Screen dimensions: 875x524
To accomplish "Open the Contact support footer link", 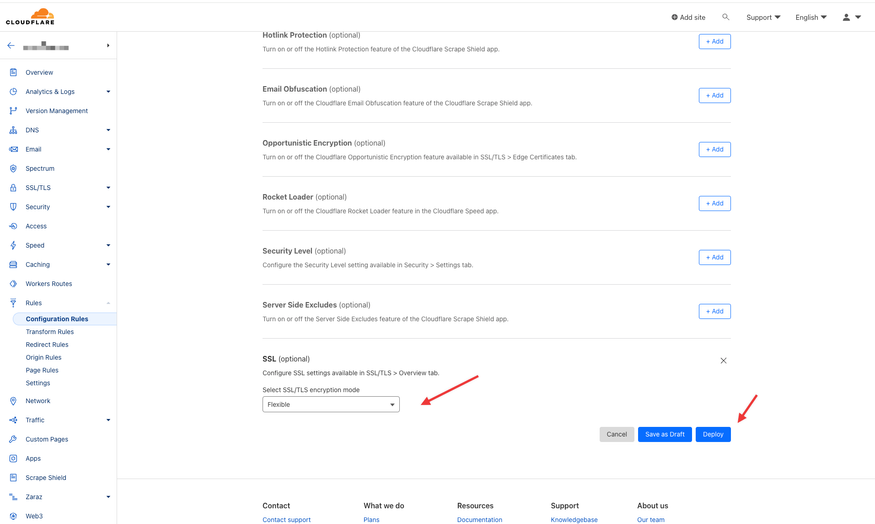I will point(286,519).
